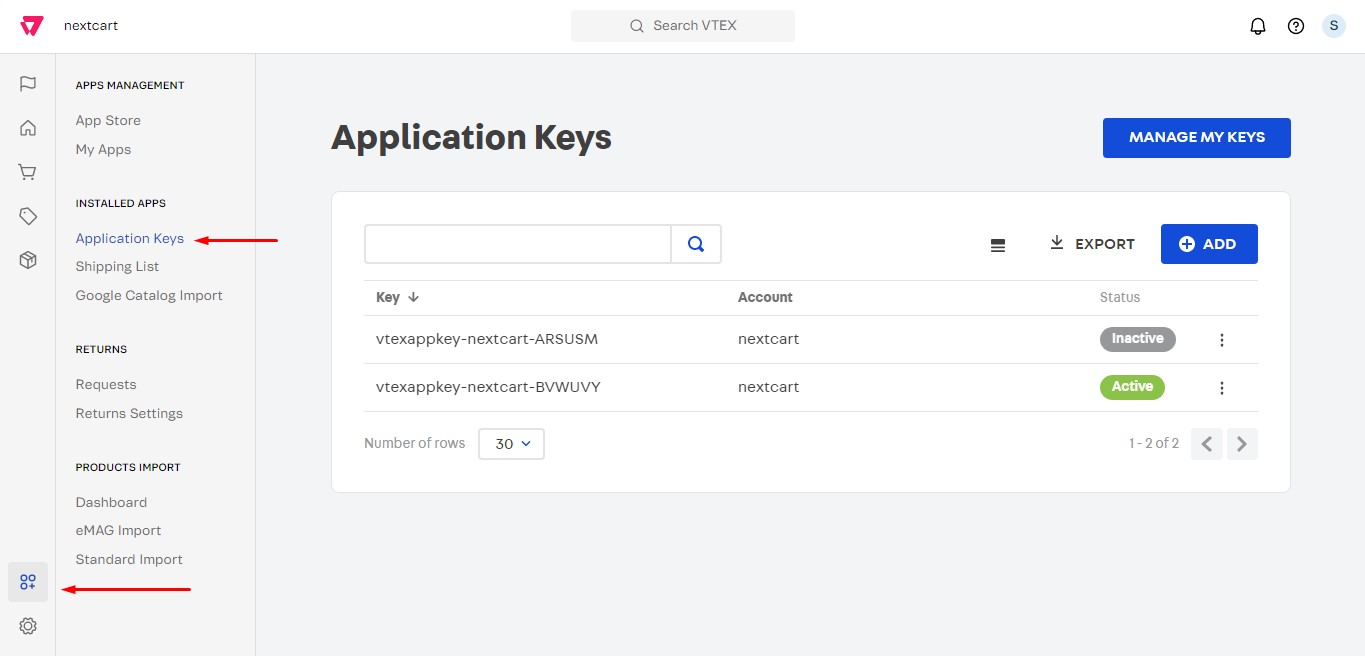Open Google Catalog Import in the sidebar
The height and width of the screenshot is (656, 1365).
click(x=149, y=295)
